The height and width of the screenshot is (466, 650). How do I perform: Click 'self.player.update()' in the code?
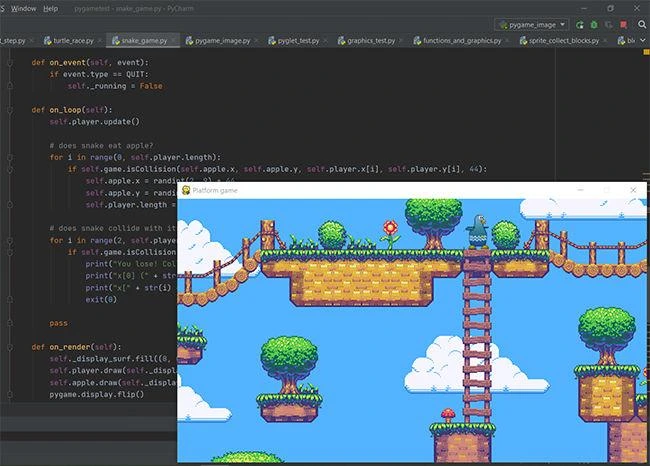(x=95, y=122)
